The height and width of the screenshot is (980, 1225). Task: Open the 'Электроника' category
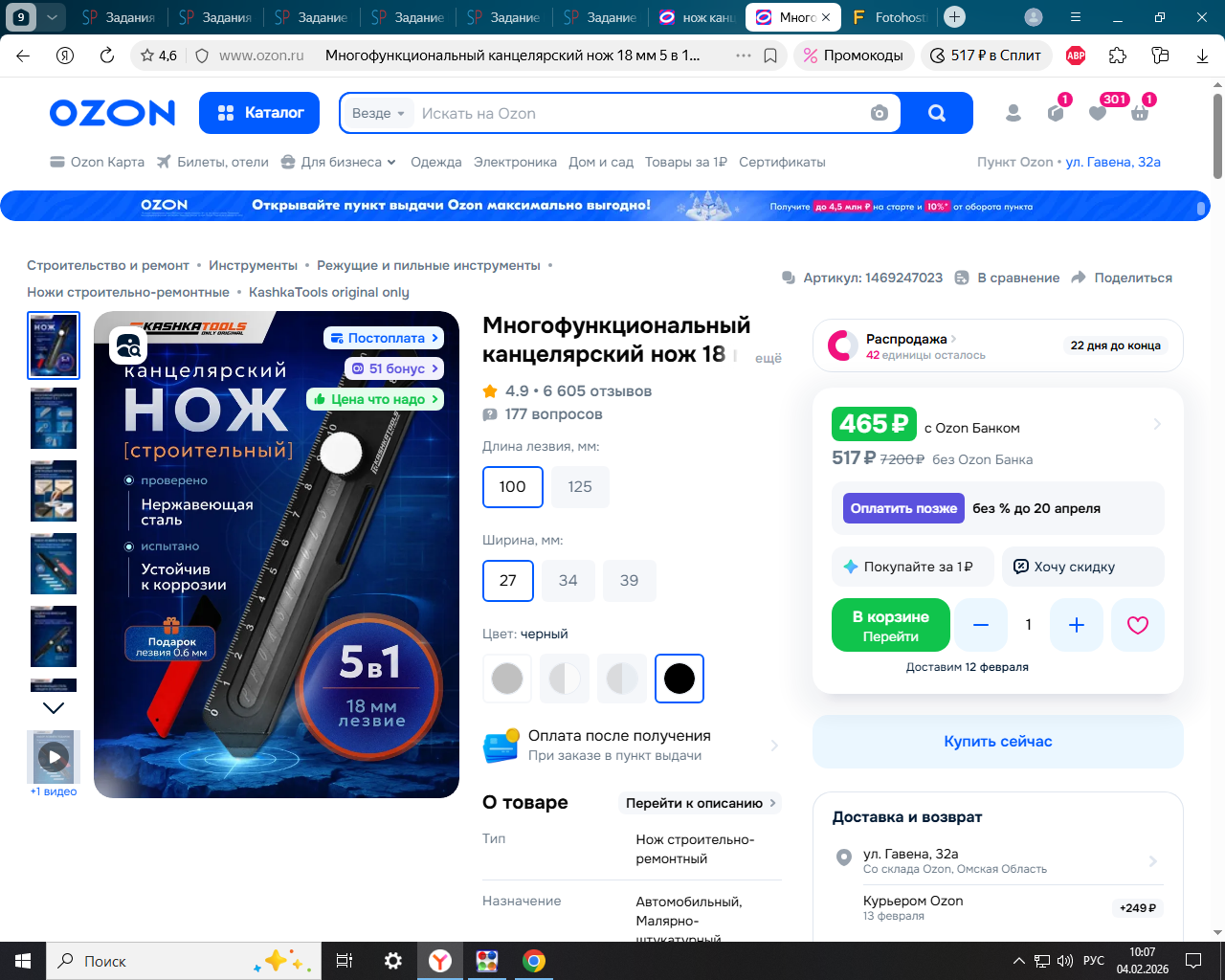coord(515,162)
